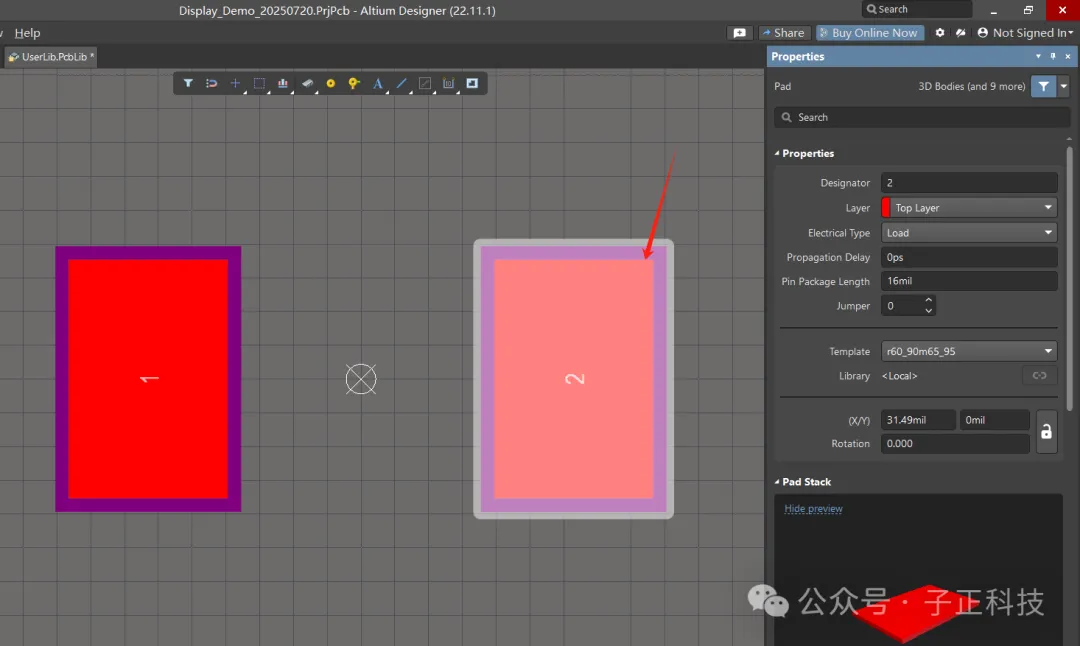
Task: Decrease the Jumper value
Action: (x=928, y=311)
